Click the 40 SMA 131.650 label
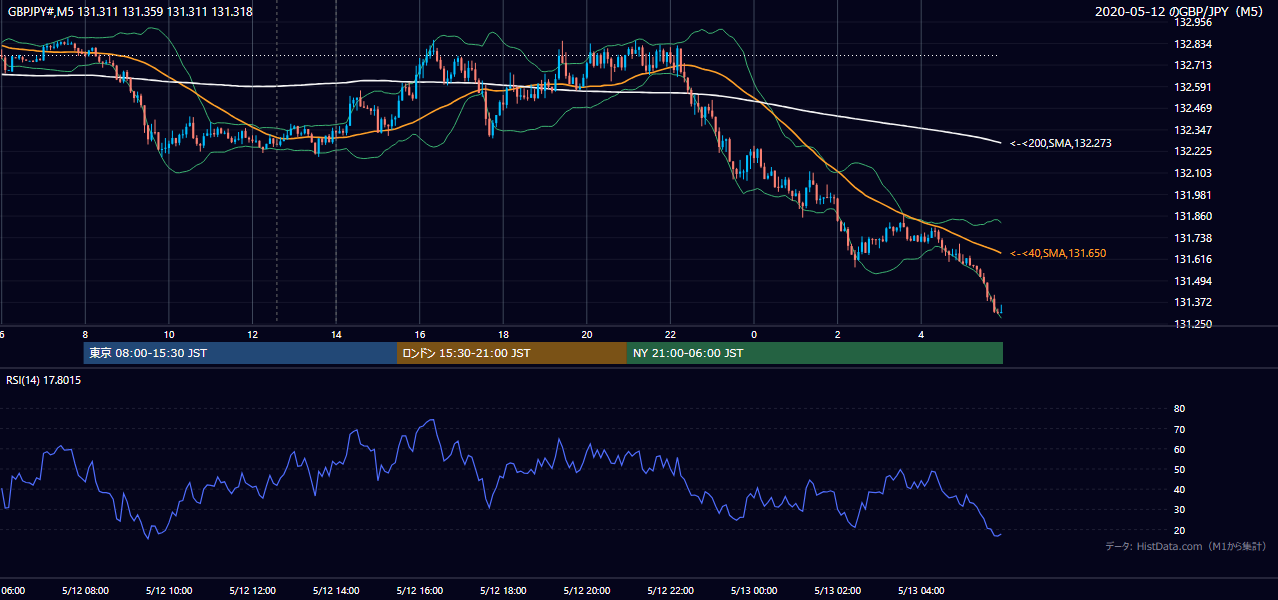1278x600 pixels. (1058, 254)
